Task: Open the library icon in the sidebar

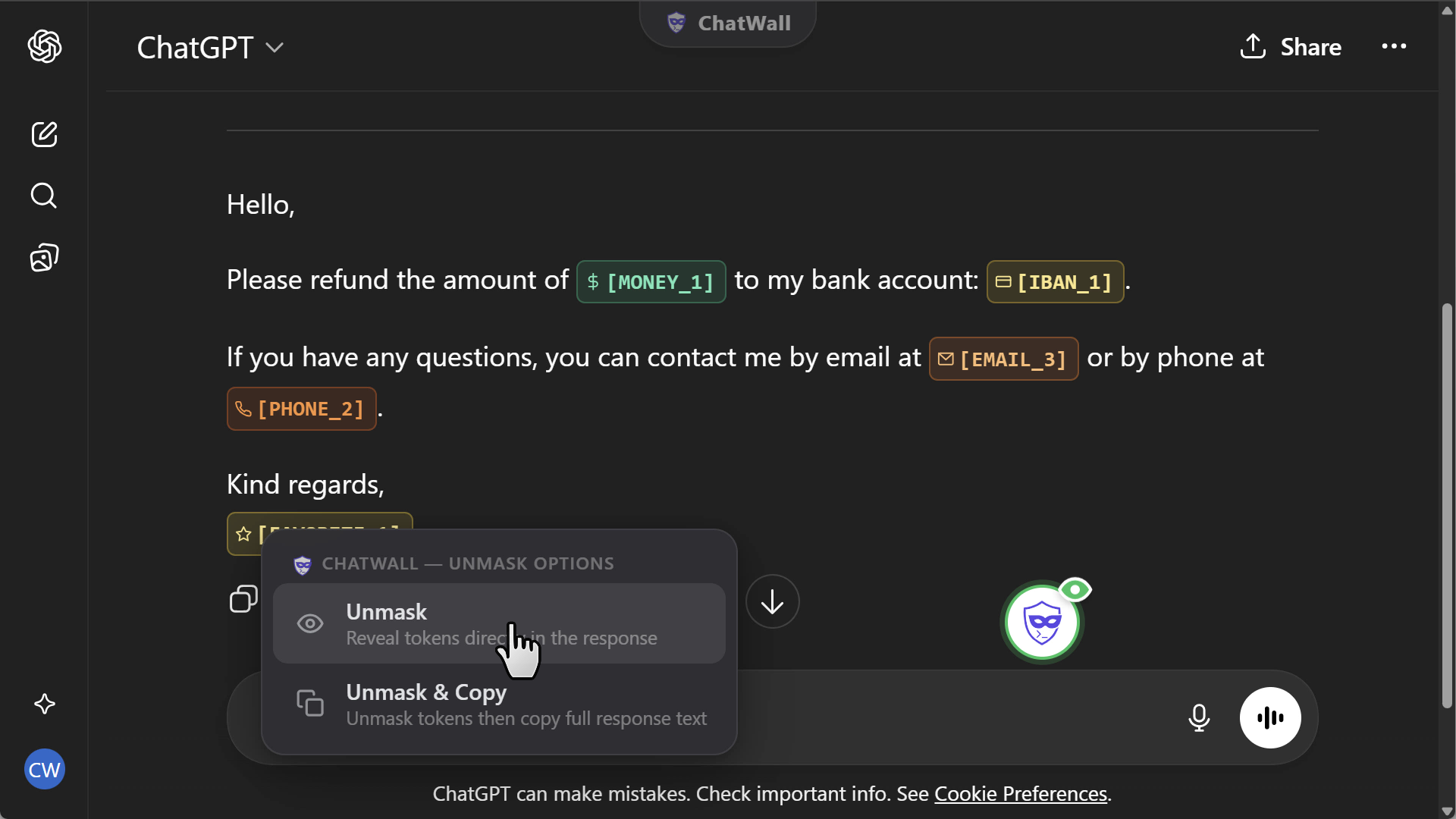Action: coord(45,258)
